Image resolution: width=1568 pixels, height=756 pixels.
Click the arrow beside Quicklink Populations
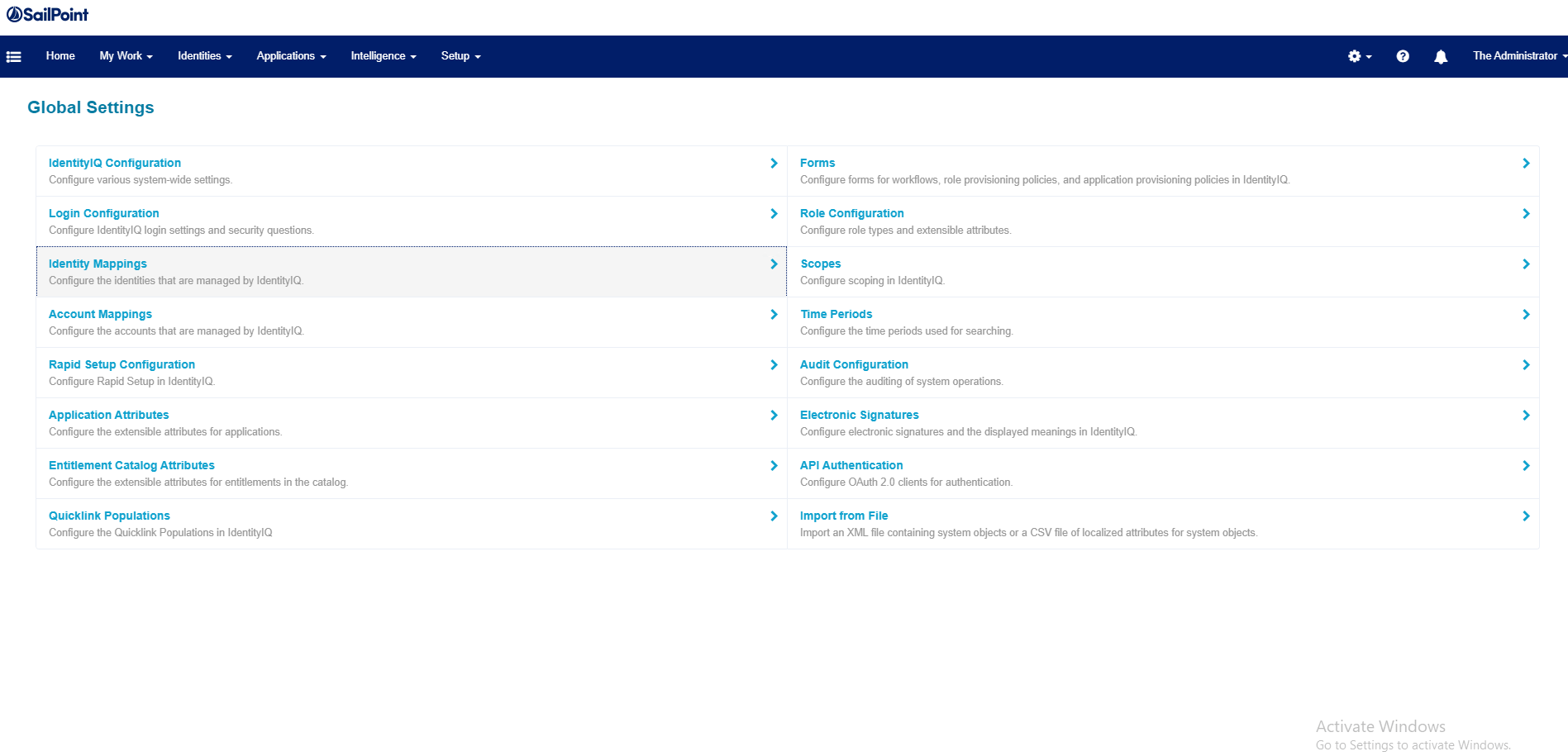pos(774,516)
